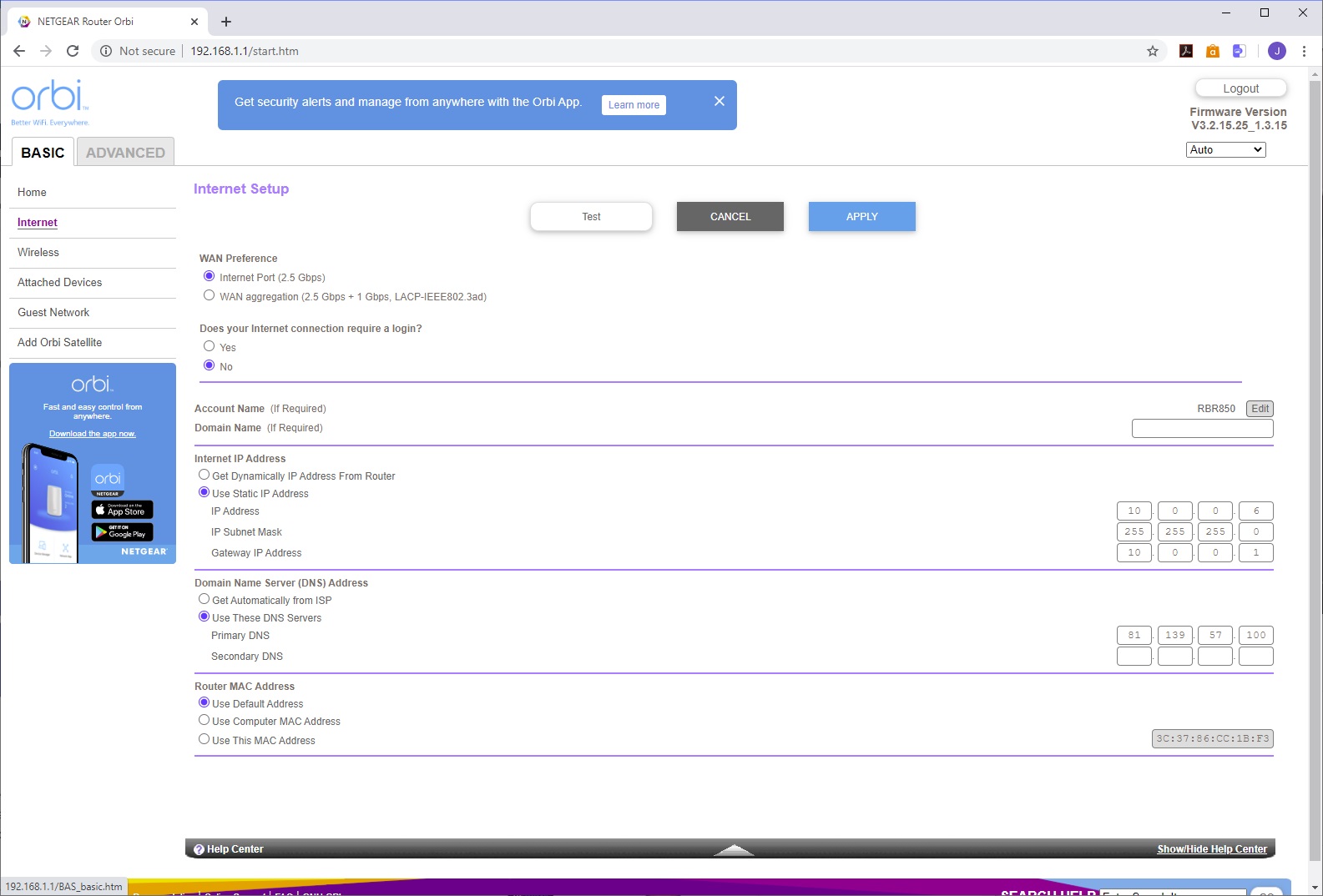Open the Wireless settings page
Screen dimensions: 1323x896
pos(38,252)
